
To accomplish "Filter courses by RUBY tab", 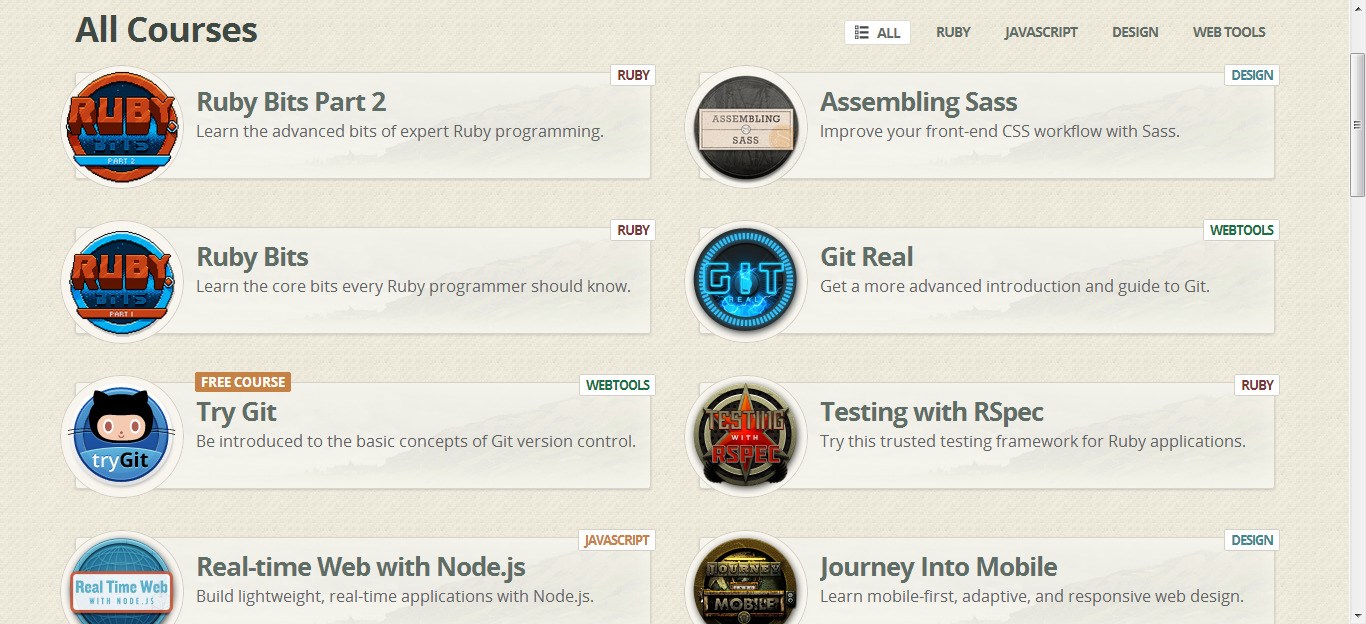I will coord(953,32).
